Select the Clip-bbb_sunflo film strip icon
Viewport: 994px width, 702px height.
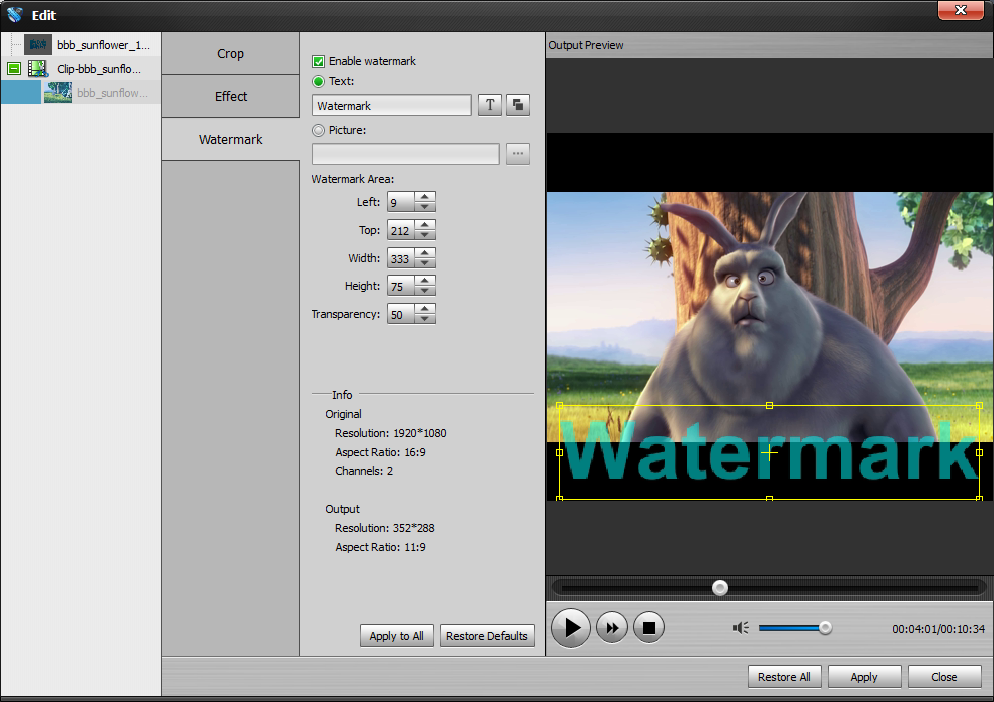[x=38, y=68]
